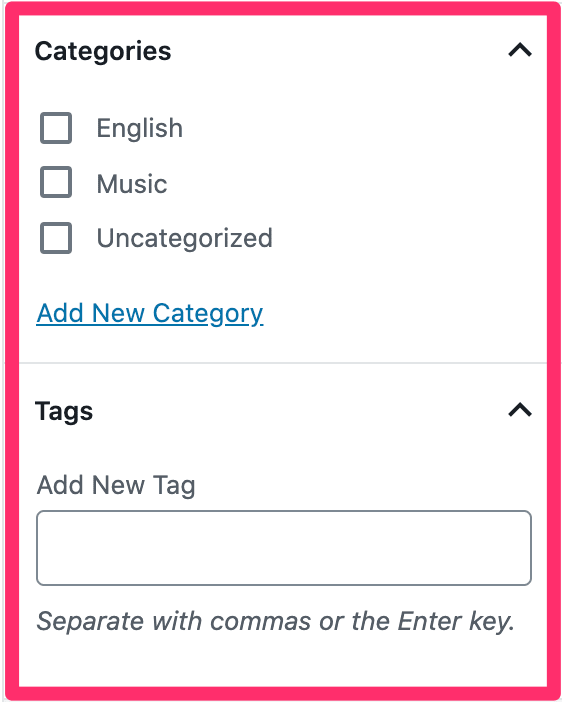
Task: Enable the Uncategorized checkbox
Action: [x=56, y=238]
